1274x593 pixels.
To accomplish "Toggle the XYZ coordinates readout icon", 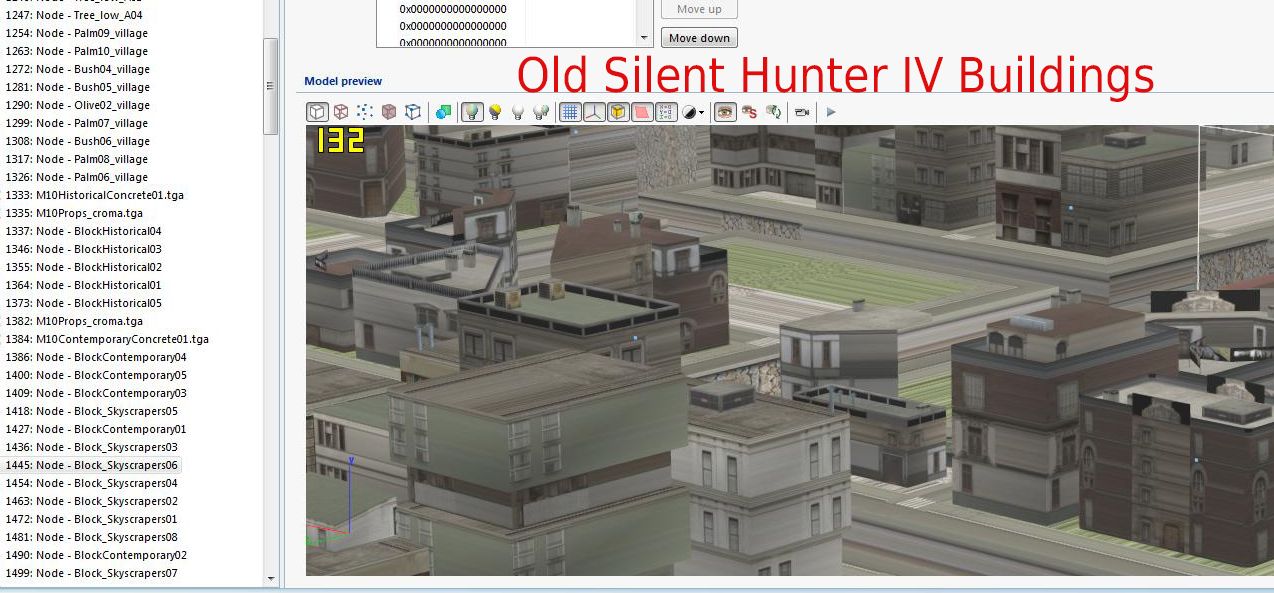I will (x=666, y=112).
